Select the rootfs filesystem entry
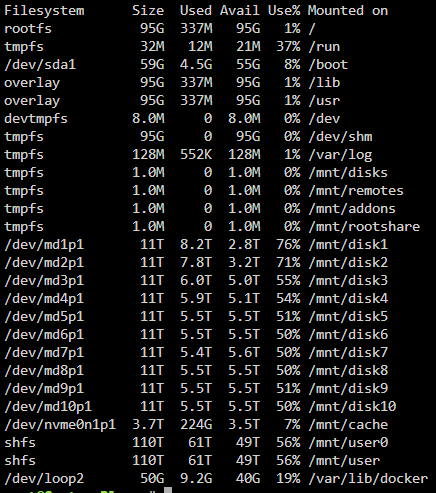This screenshot has height=493, width=436. 28,29
